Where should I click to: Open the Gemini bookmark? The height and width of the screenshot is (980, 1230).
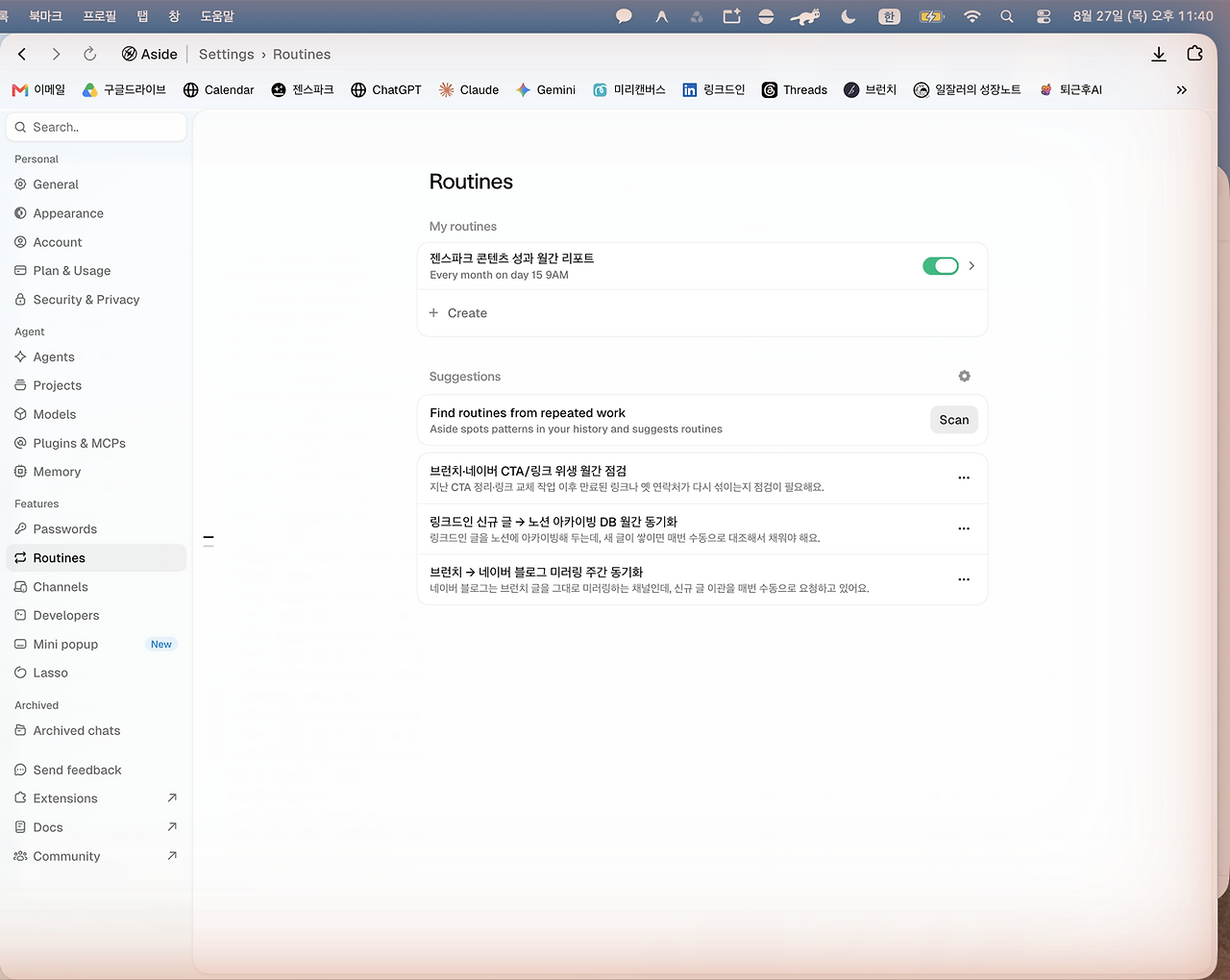coord(546,89)
